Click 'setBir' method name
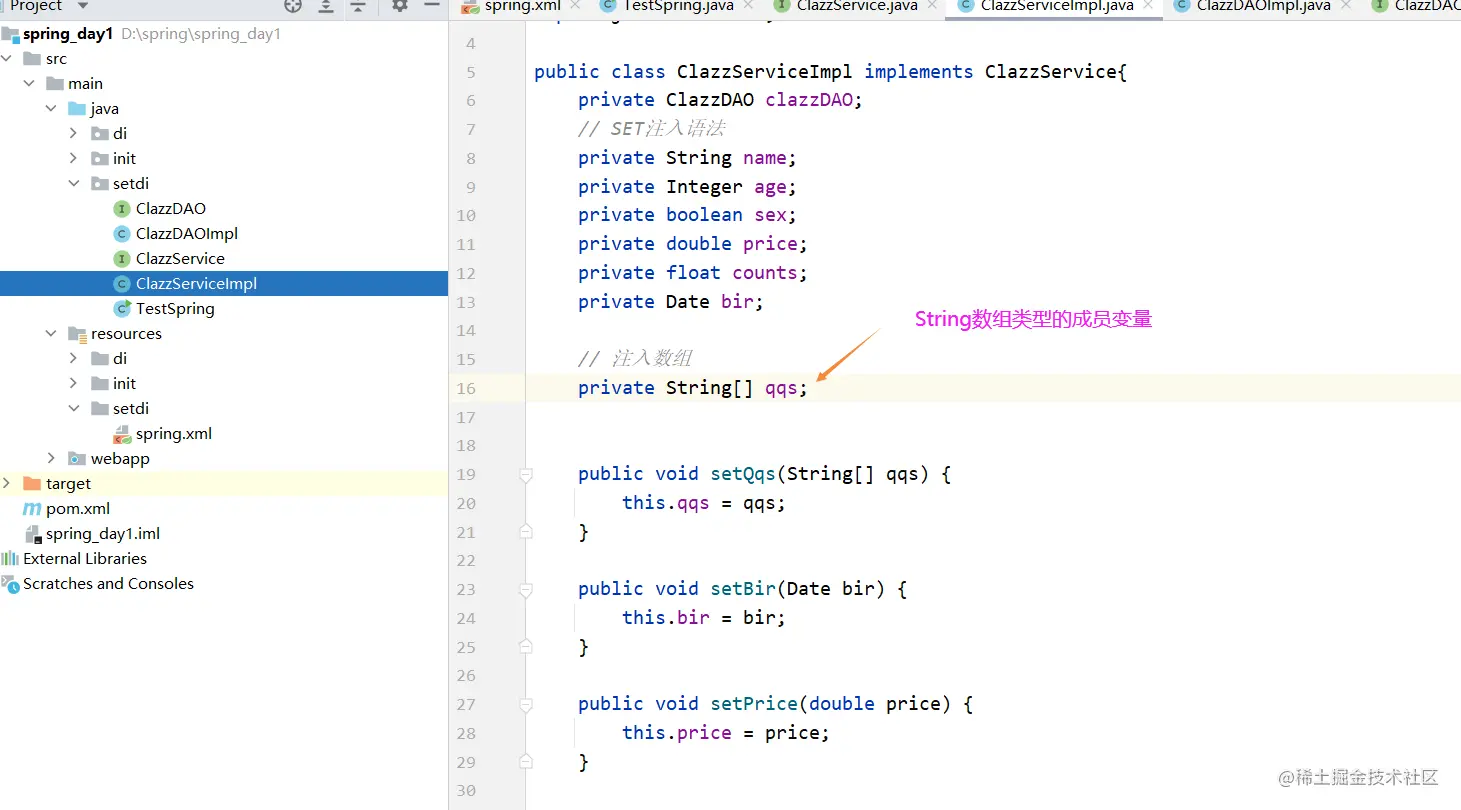This screenshot has width=1461, height=810. point(743,589)
